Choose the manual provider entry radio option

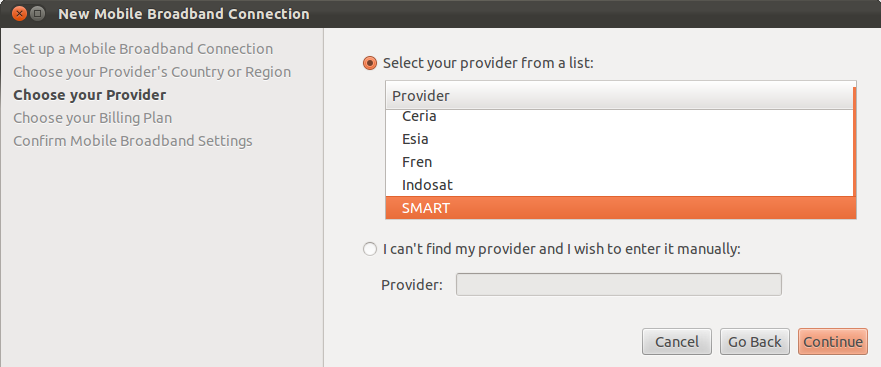click(x=370, y=249)
